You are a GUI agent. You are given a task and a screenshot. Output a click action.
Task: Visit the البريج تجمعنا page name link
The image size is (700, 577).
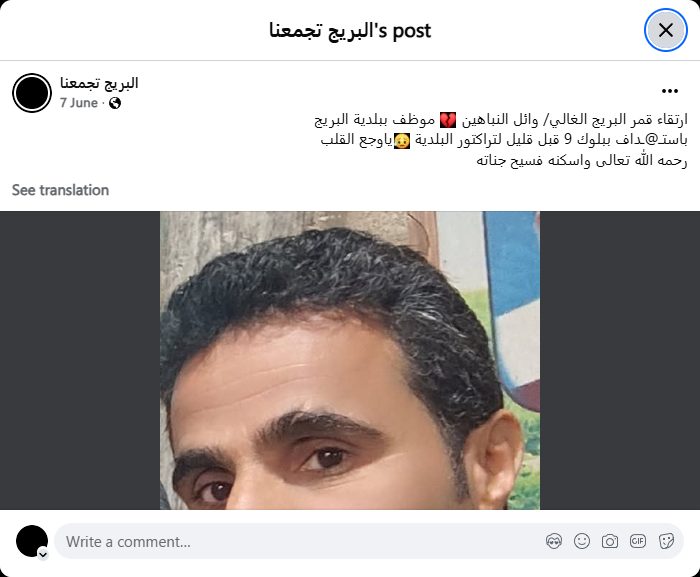(99, 83)
